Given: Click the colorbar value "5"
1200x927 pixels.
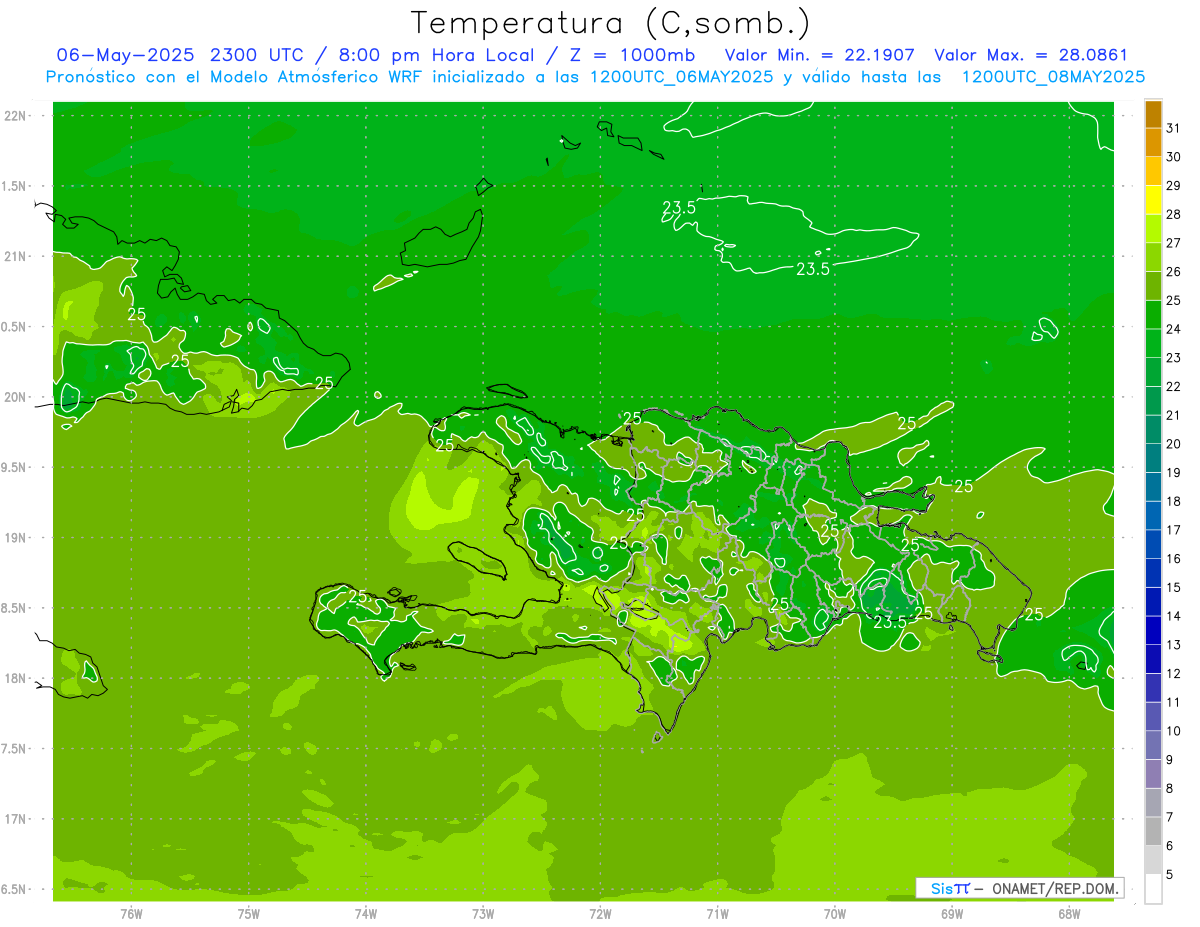Looking at the screenshot, I should (1170, 875).
